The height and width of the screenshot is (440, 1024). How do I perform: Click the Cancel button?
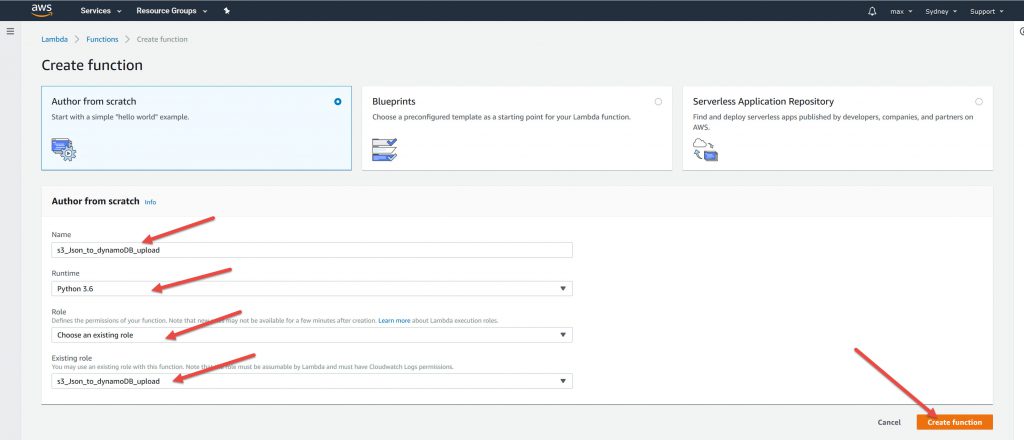[x=889, y=422]
